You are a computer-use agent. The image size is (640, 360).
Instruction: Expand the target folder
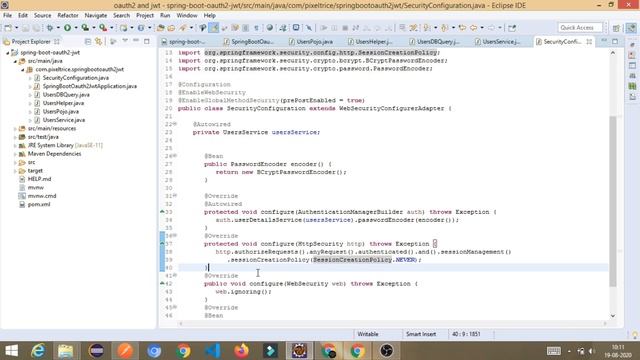pos(15,171)
